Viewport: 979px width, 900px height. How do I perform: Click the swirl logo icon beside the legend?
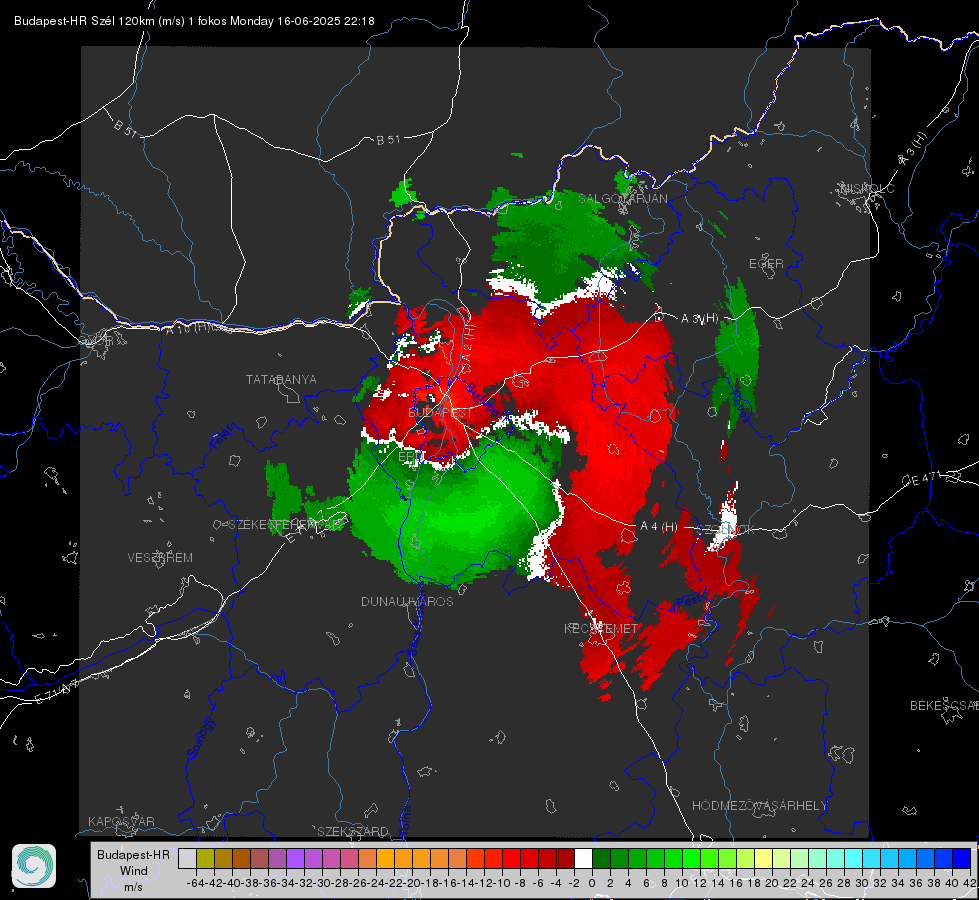tap(34, 866)
